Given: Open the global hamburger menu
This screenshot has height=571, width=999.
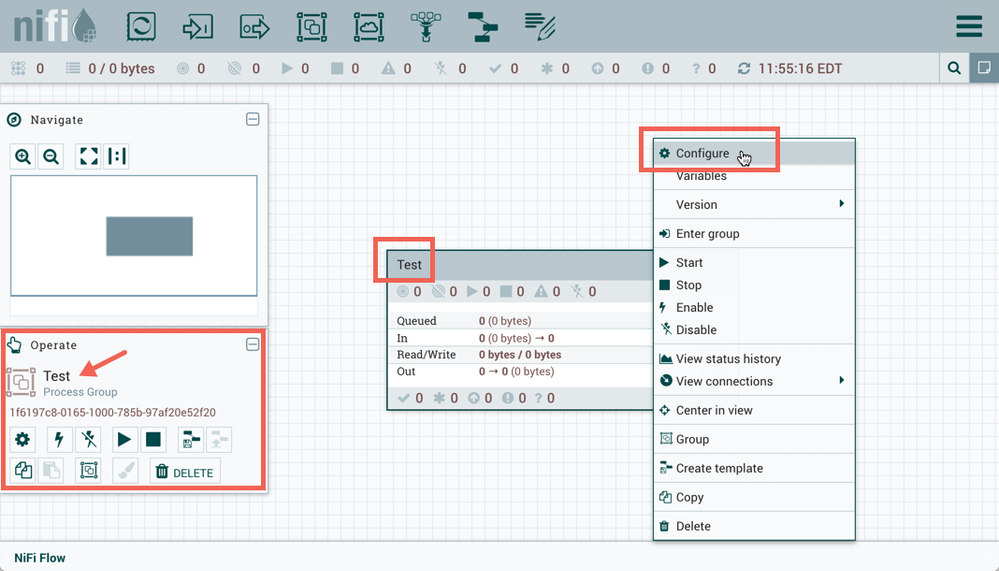Looking at the screenshot, I should (968, 26).
